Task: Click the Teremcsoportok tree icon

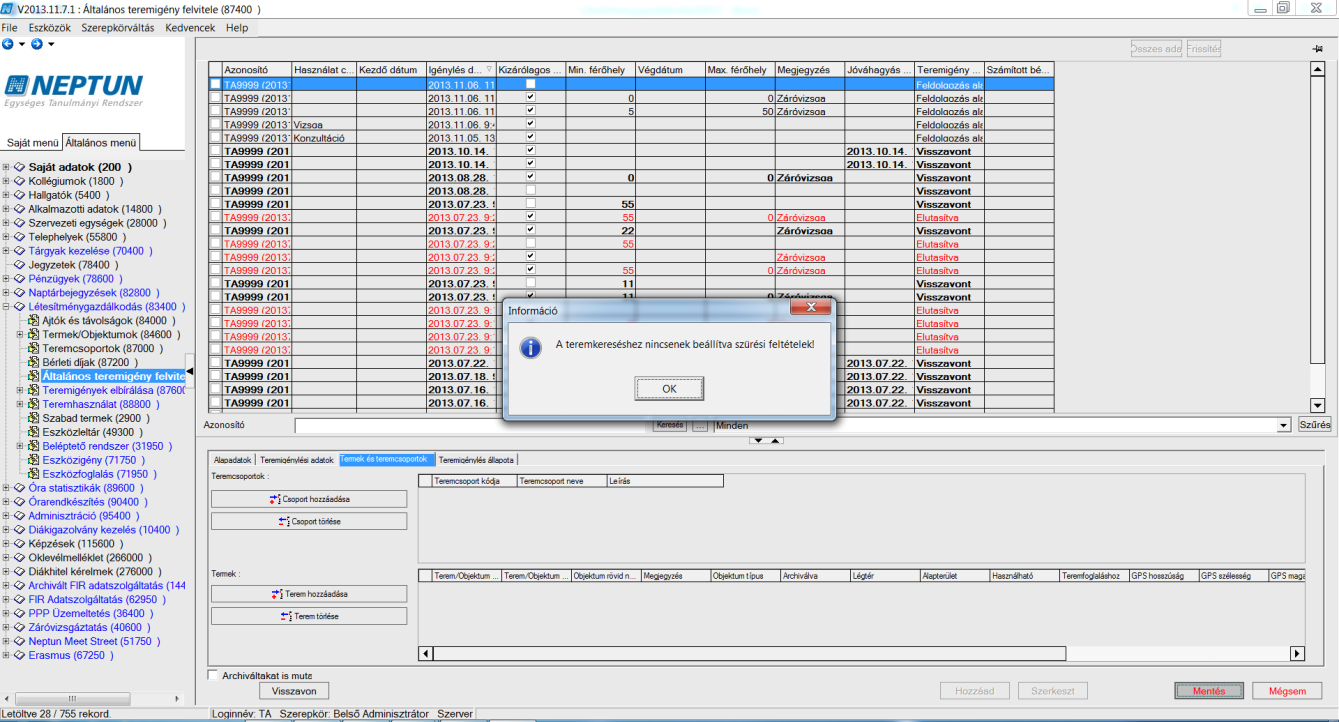Action: pos(34,349)
